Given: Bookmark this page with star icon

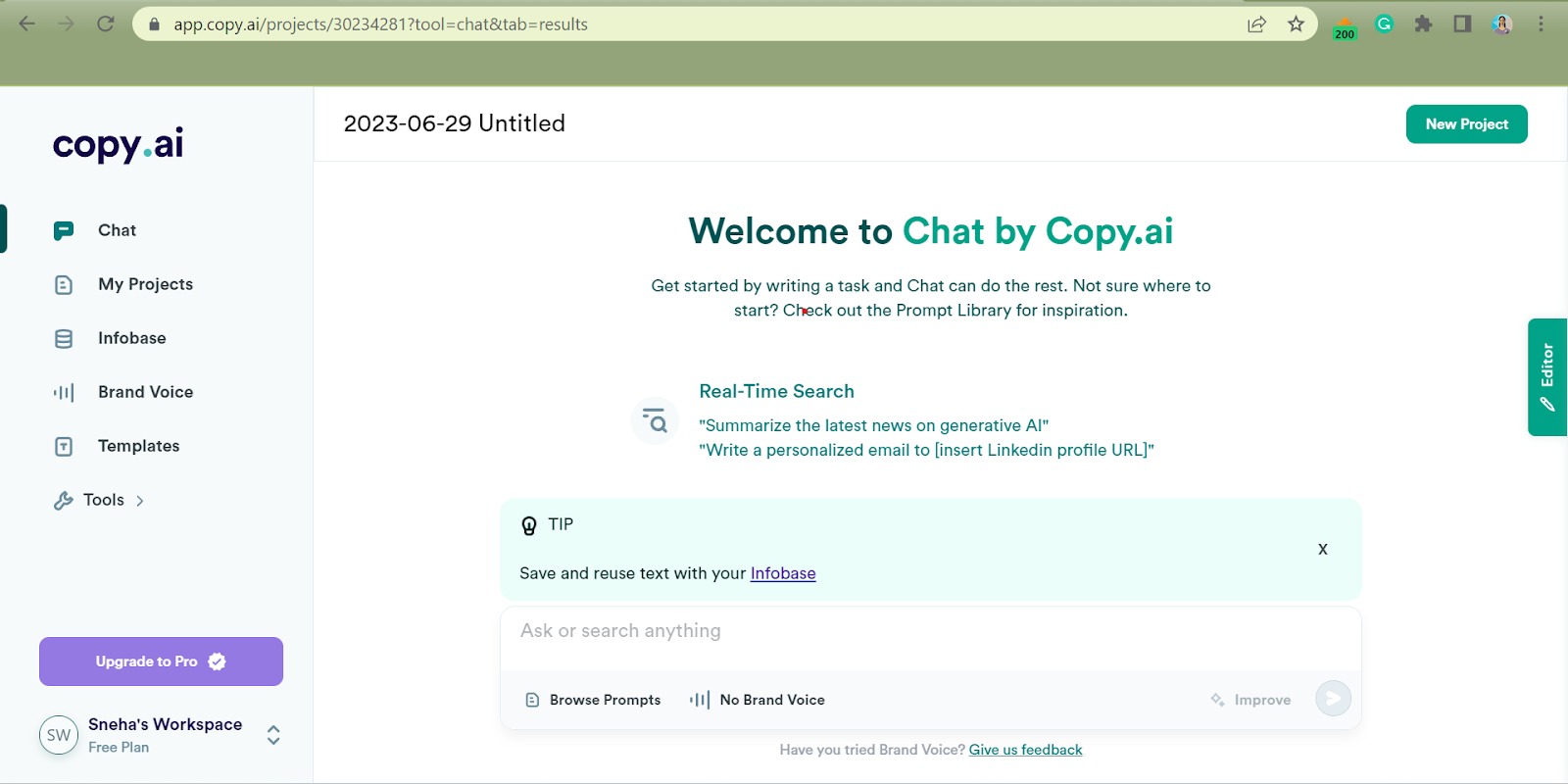Looking at the screenshot, I should coord(1296,24).
